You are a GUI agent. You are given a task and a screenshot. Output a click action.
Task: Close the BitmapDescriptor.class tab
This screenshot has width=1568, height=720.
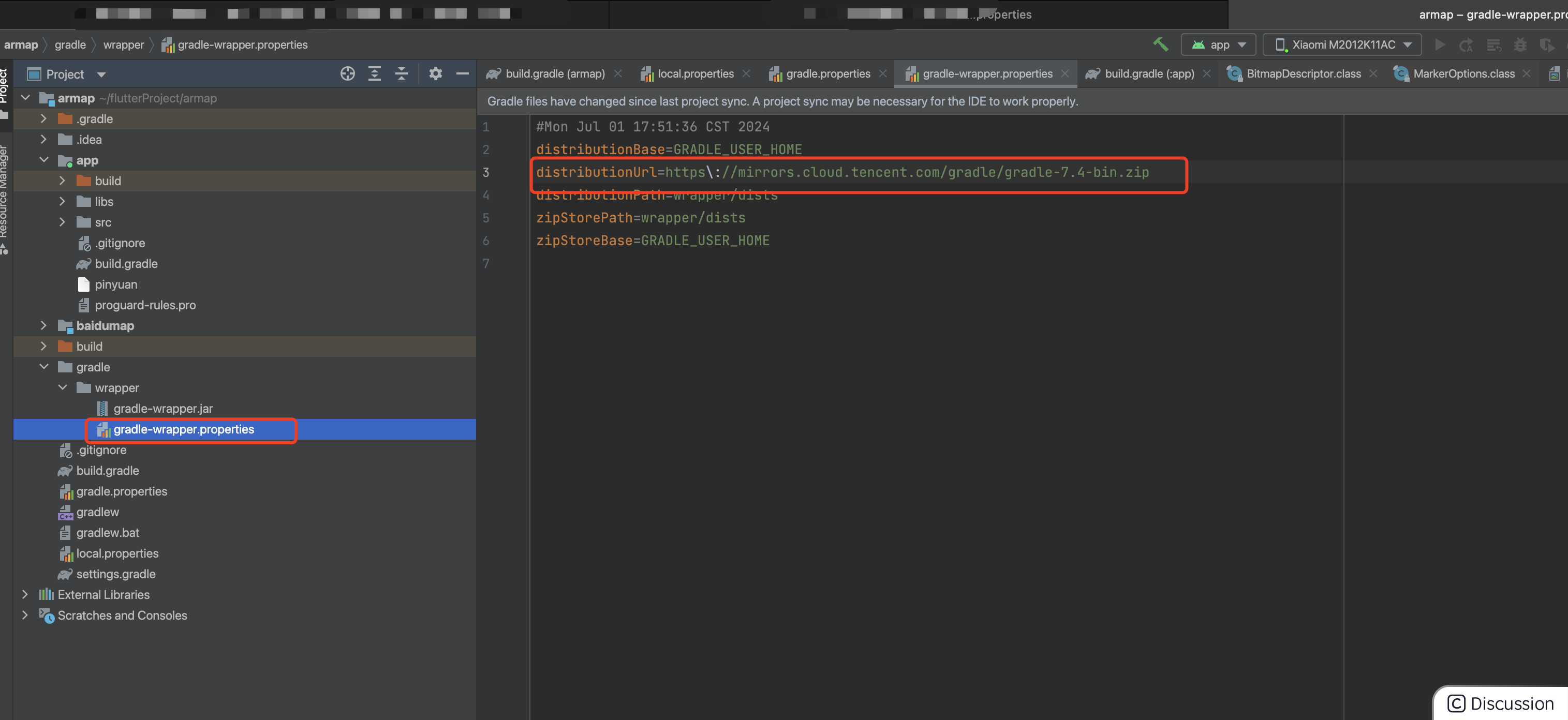tap(1373, 73)
